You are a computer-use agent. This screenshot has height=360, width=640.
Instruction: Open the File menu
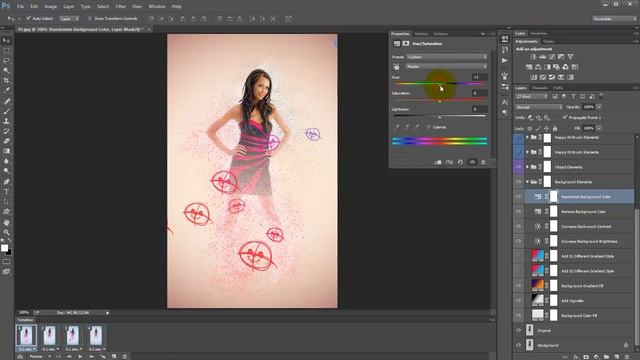pos(20,7)
